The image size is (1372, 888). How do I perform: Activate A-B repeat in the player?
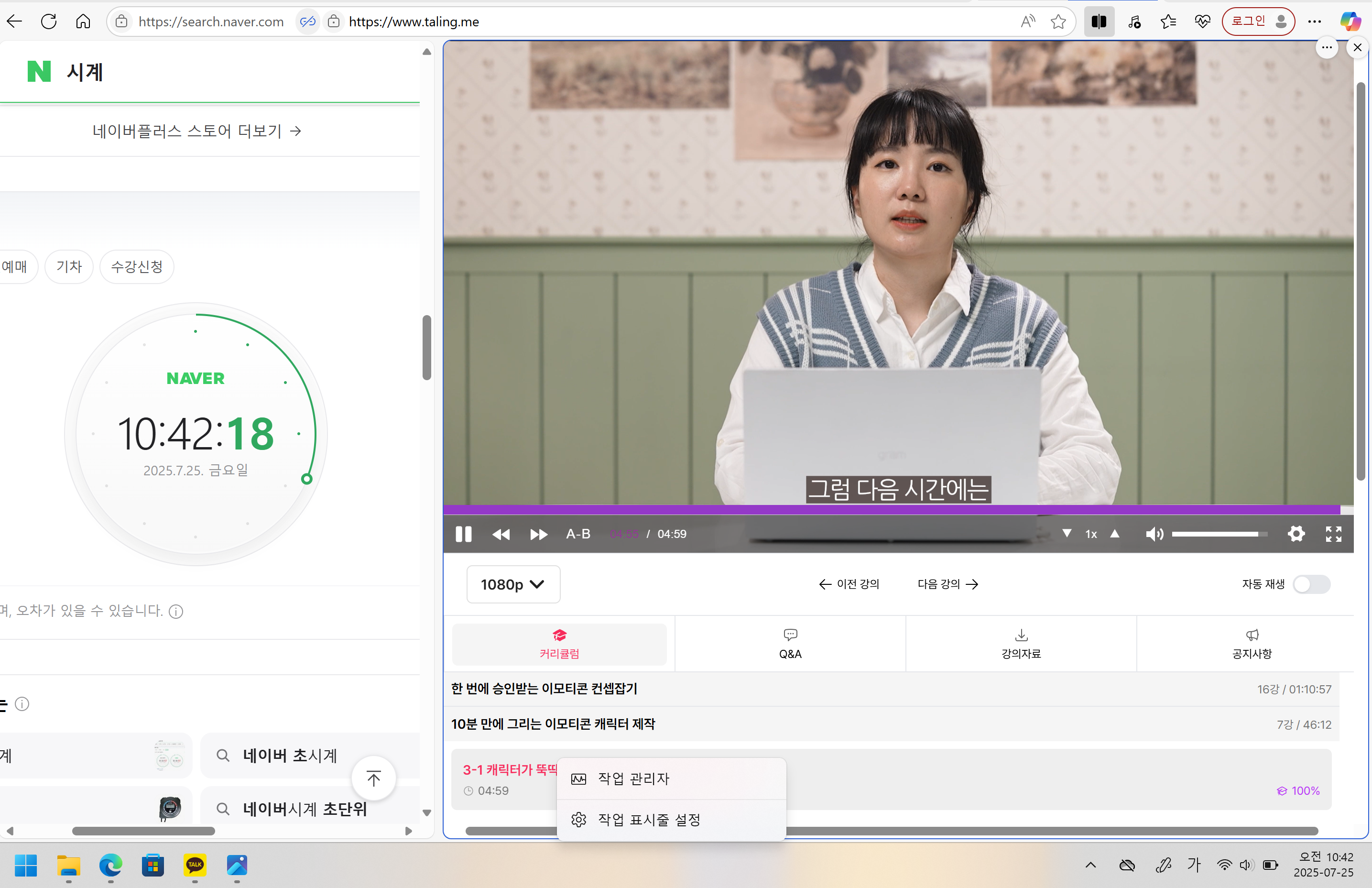click(577, 534)
